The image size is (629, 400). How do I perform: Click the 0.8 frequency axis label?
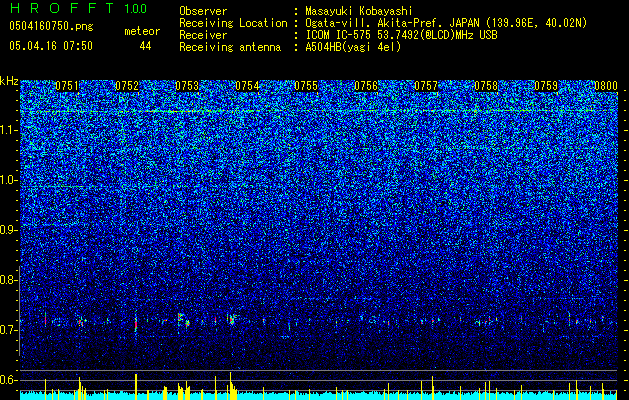point(9,280)
